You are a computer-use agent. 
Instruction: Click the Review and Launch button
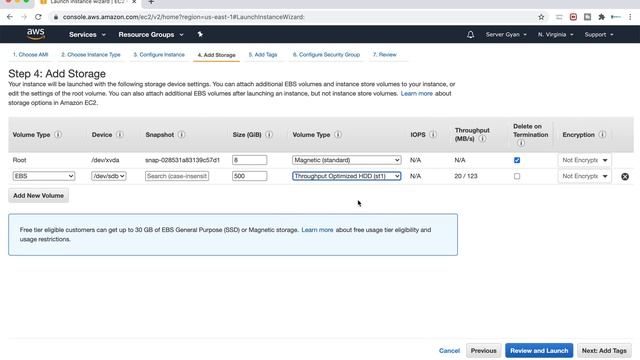[539, 351]
